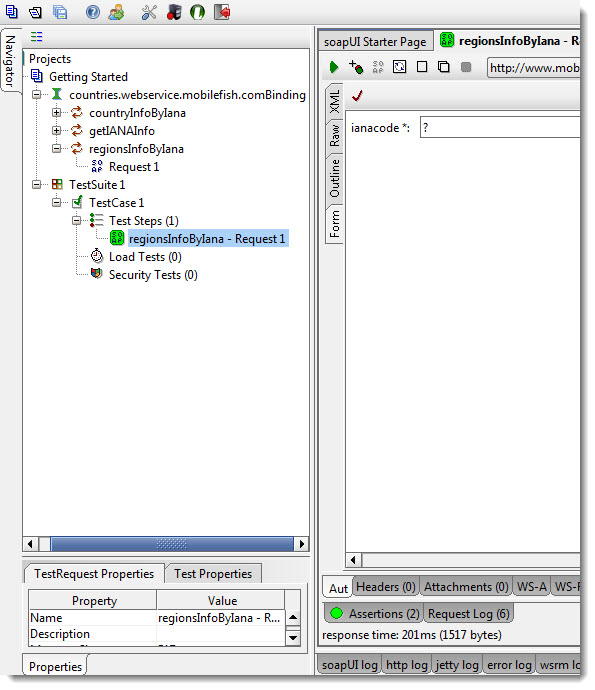The image size is (595, 690).
Task: Click the red validate checkmark icon
Action: [357, 95]
